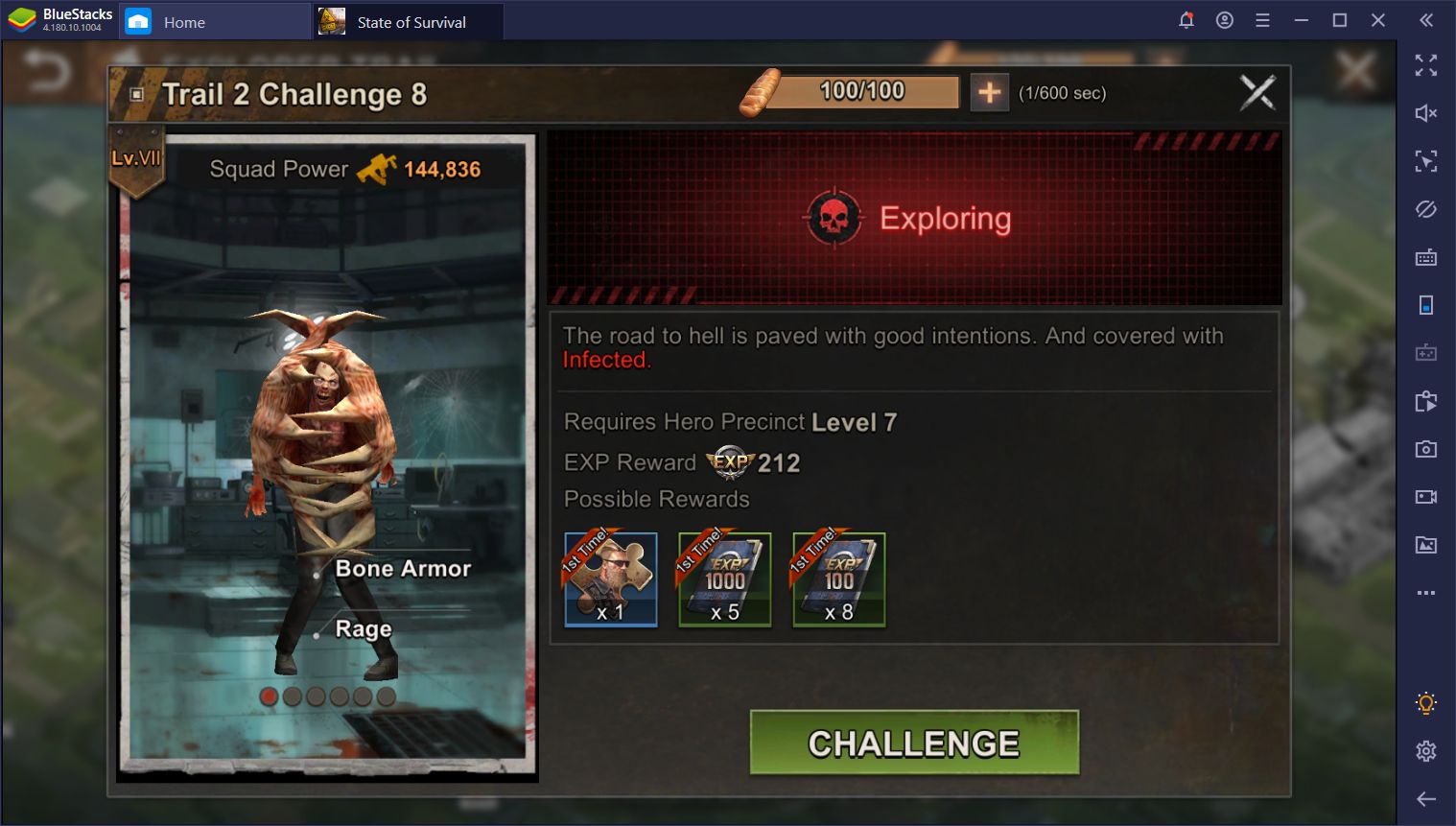Viewport: 1456px width, 826px height.
Task: Open the BlueStacks hamburger menu
Action: coord(1263,20)
